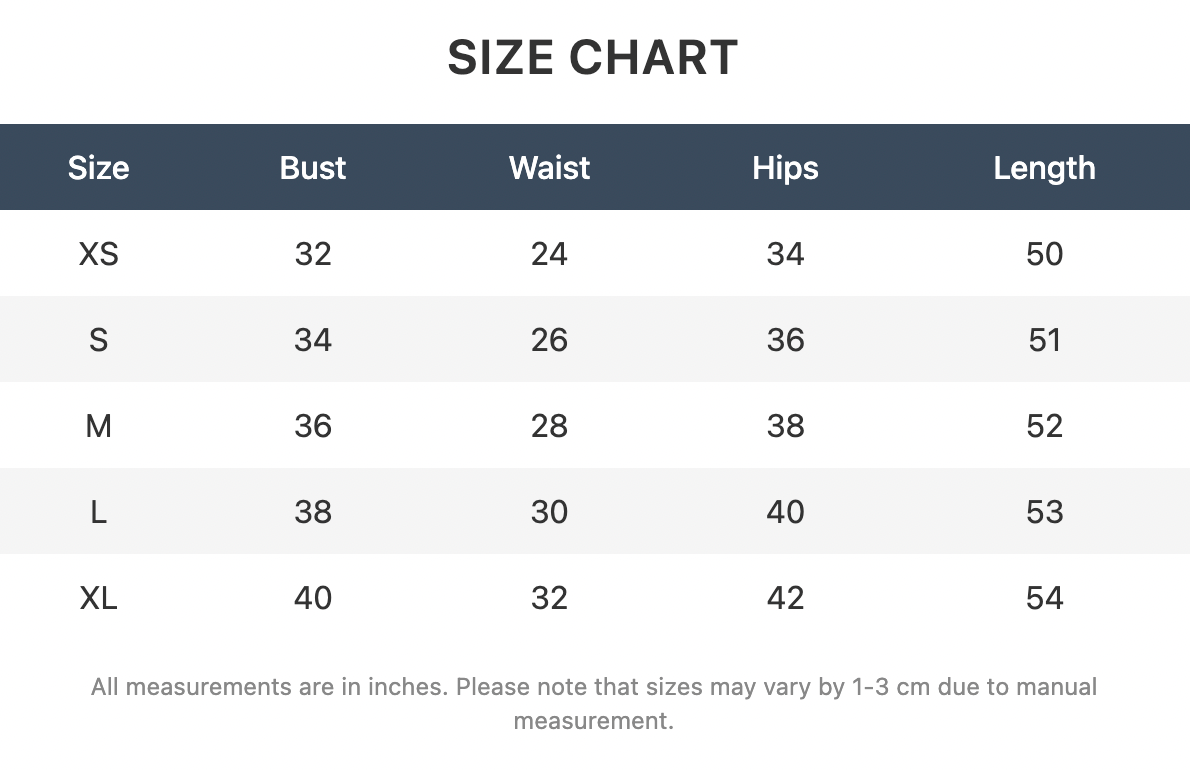The image size is (1190, 770).
Task: Click the XS size row label
Action: coord(99,253)
